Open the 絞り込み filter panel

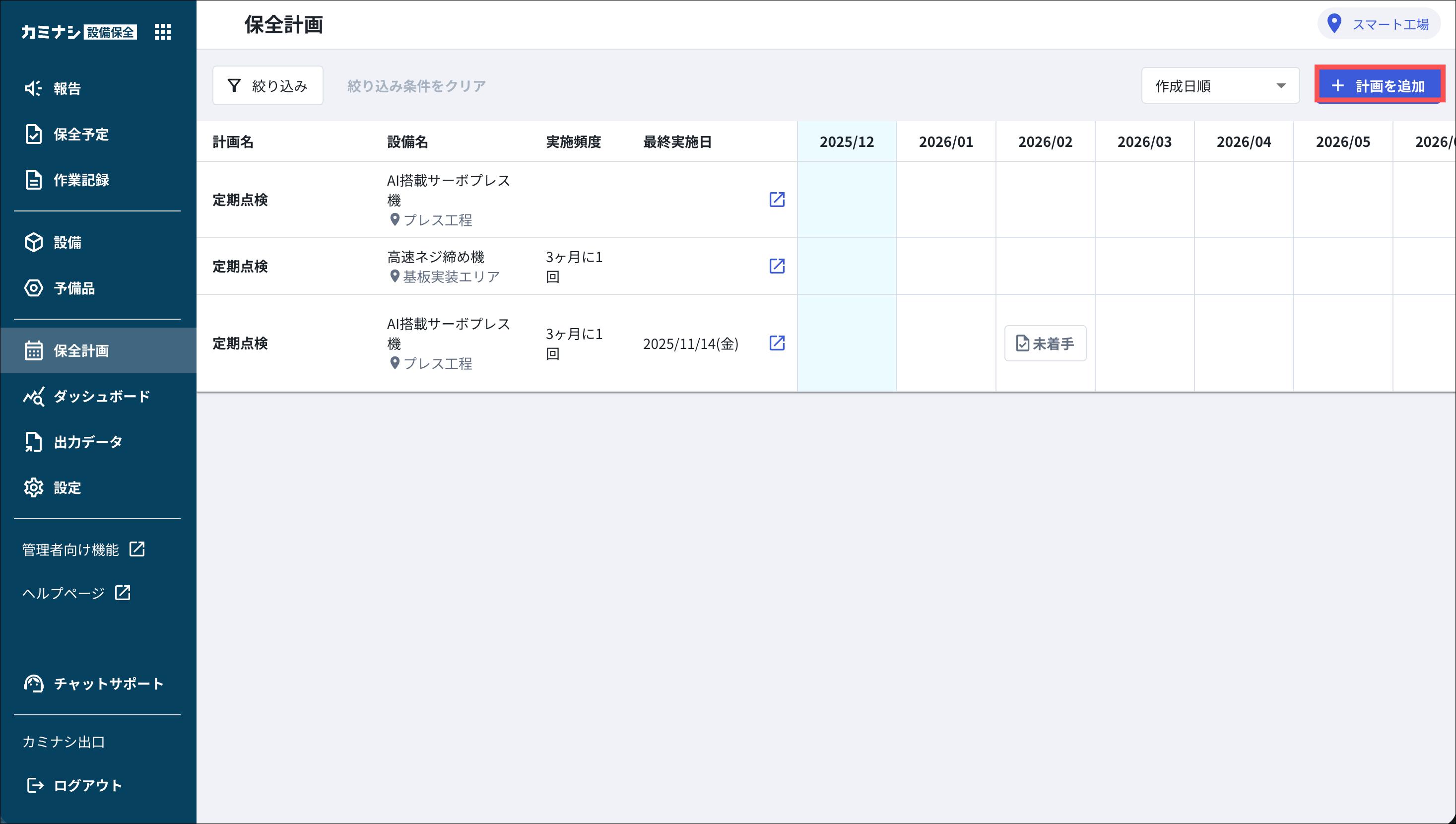[x=267, y=86]
